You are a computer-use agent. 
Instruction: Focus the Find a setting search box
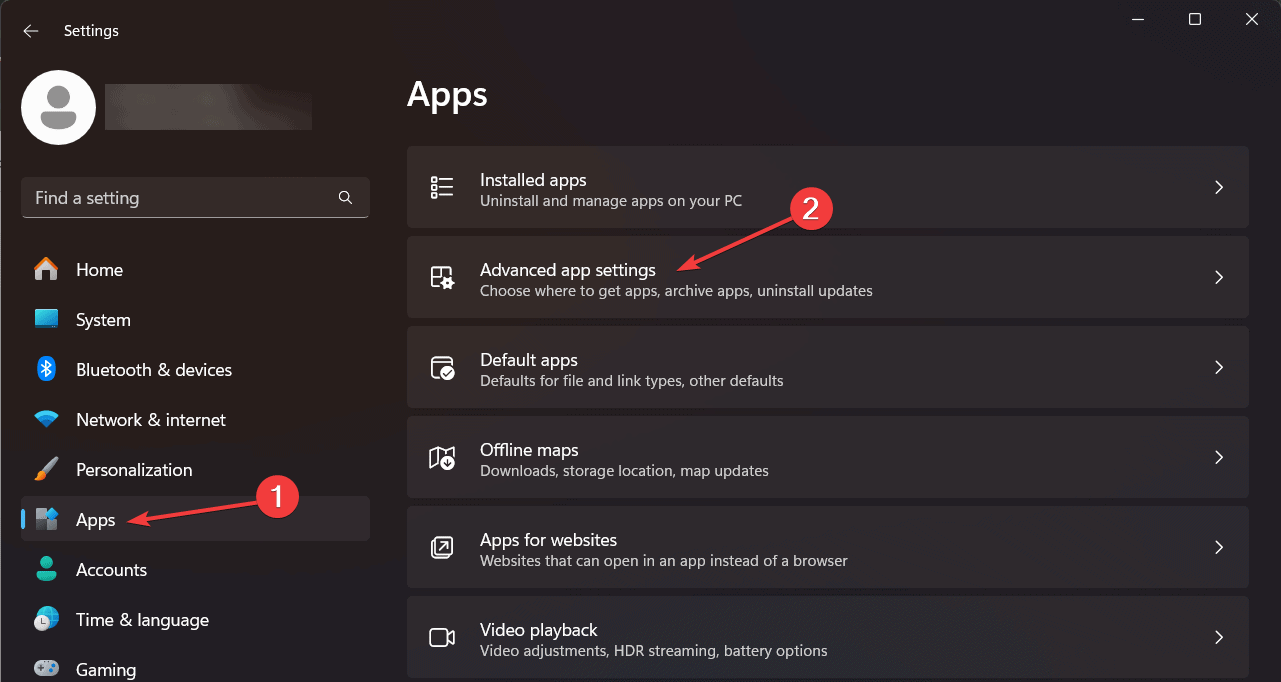(x=180, y=198)
